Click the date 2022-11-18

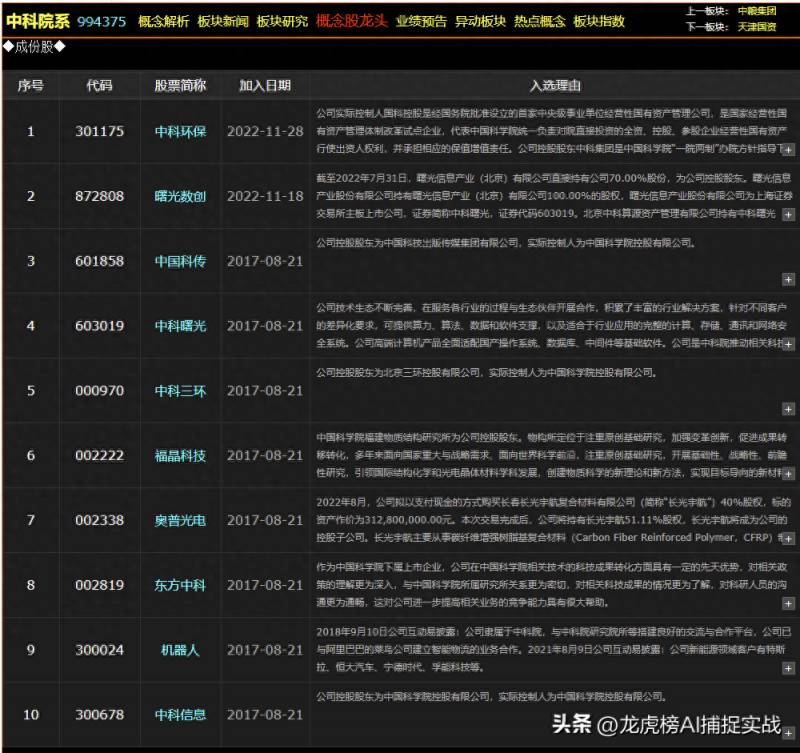[x=265, y=196]
